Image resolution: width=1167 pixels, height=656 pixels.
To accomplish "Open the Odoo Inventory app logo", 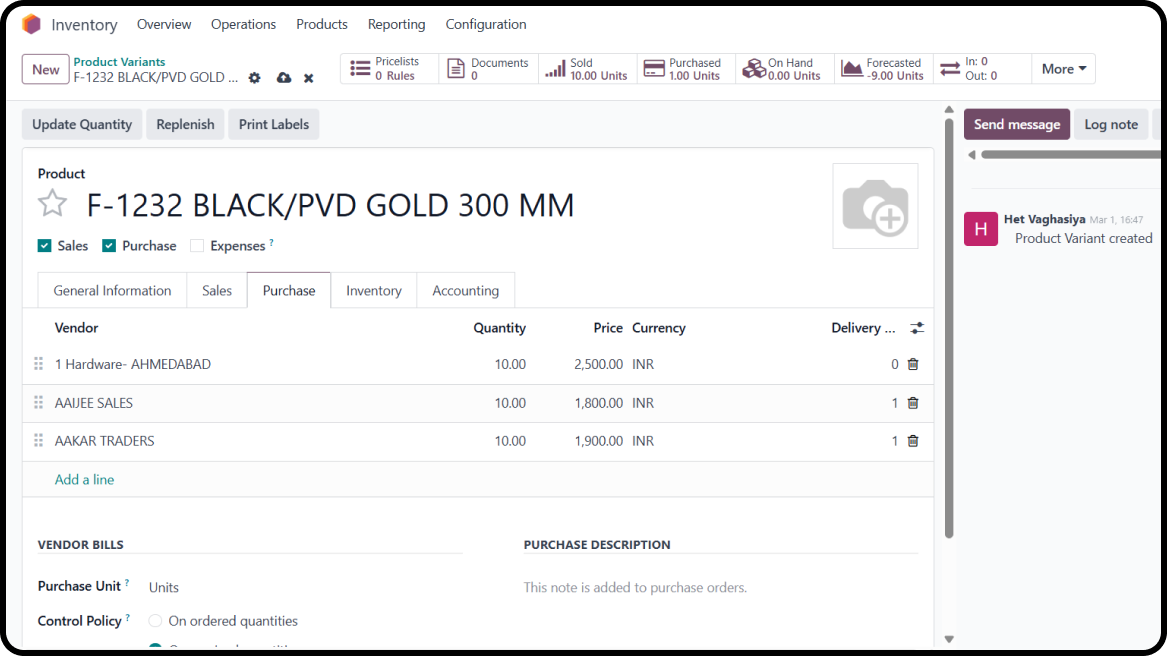I will [31, 24].
